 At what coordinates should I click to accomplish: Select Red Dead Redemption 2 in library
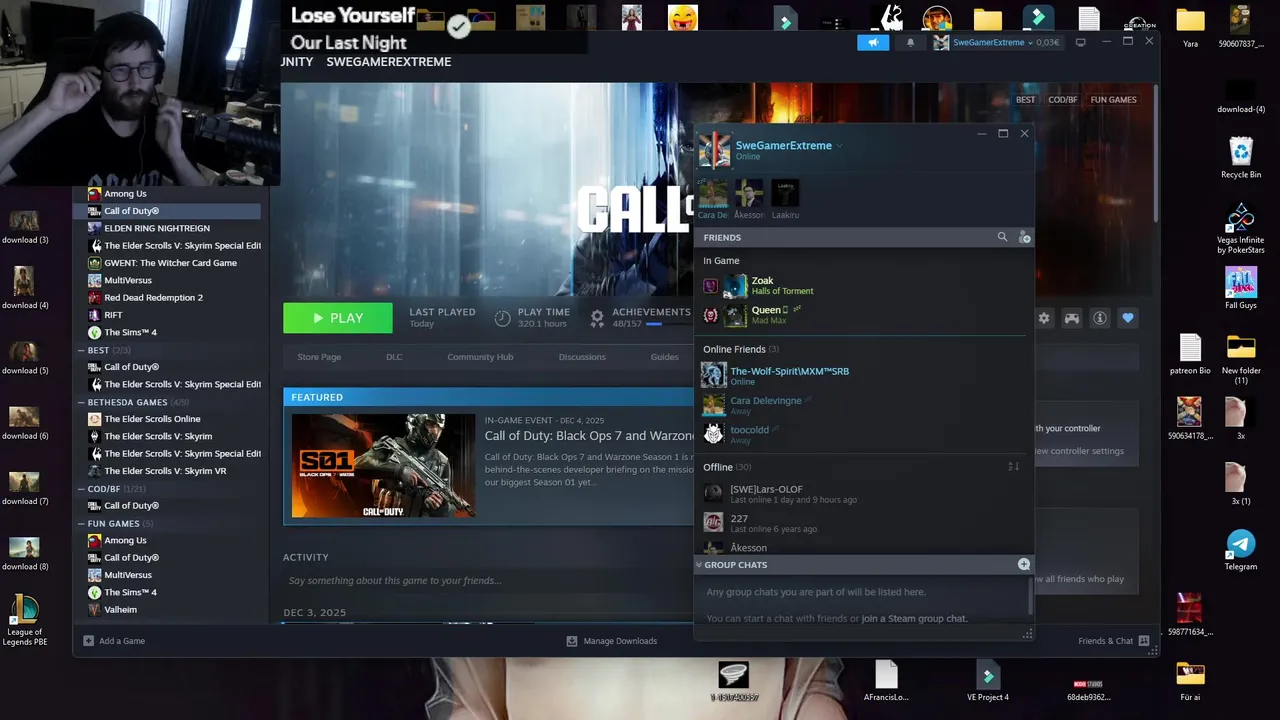pos(153,297)
